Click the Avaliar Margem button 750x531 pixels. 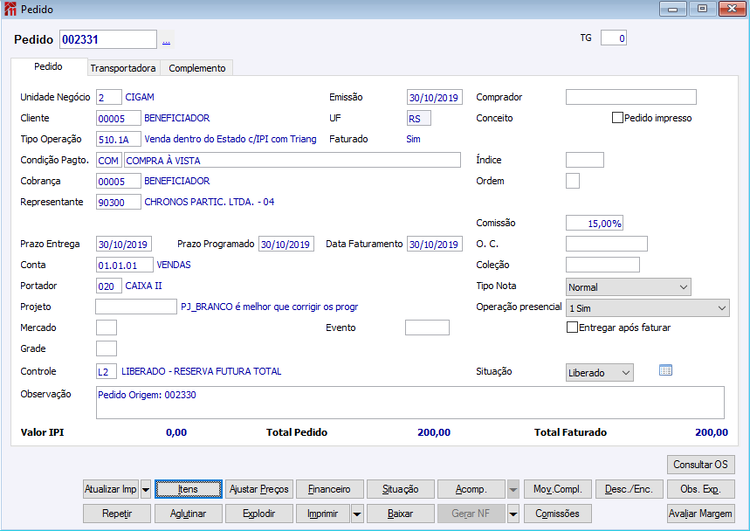(x=701, y=514)
